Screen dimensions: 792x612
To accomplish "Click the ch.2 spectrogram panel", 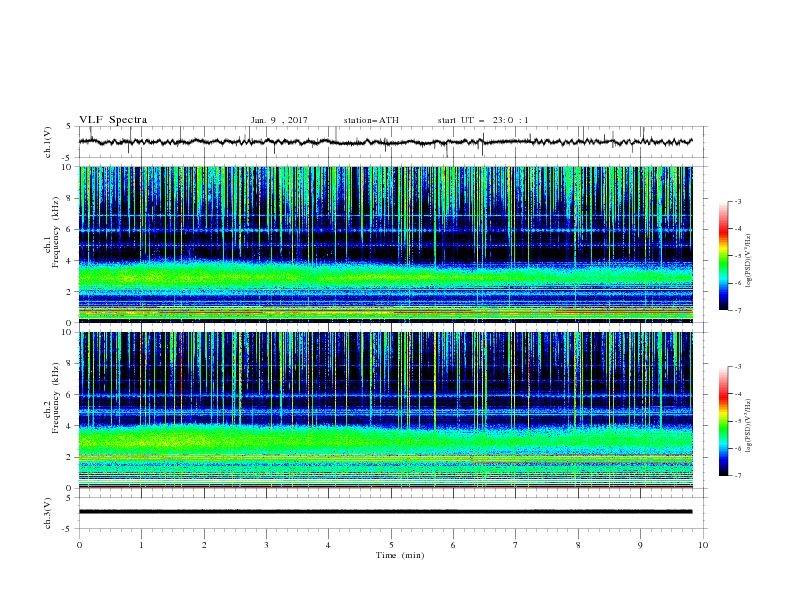I will pos(386,410).
